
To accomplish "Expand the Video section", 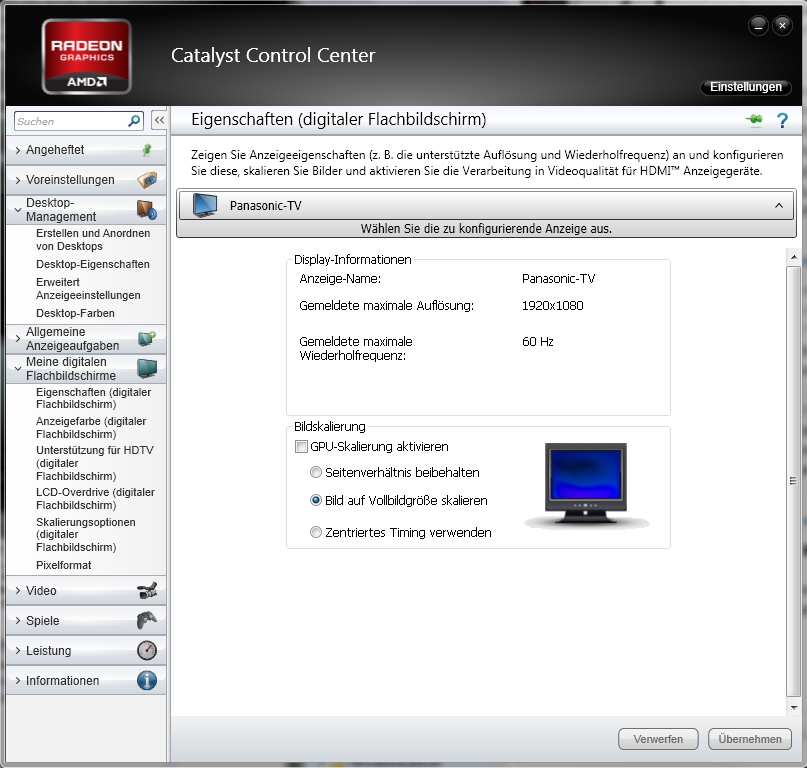I will point(18,590).
